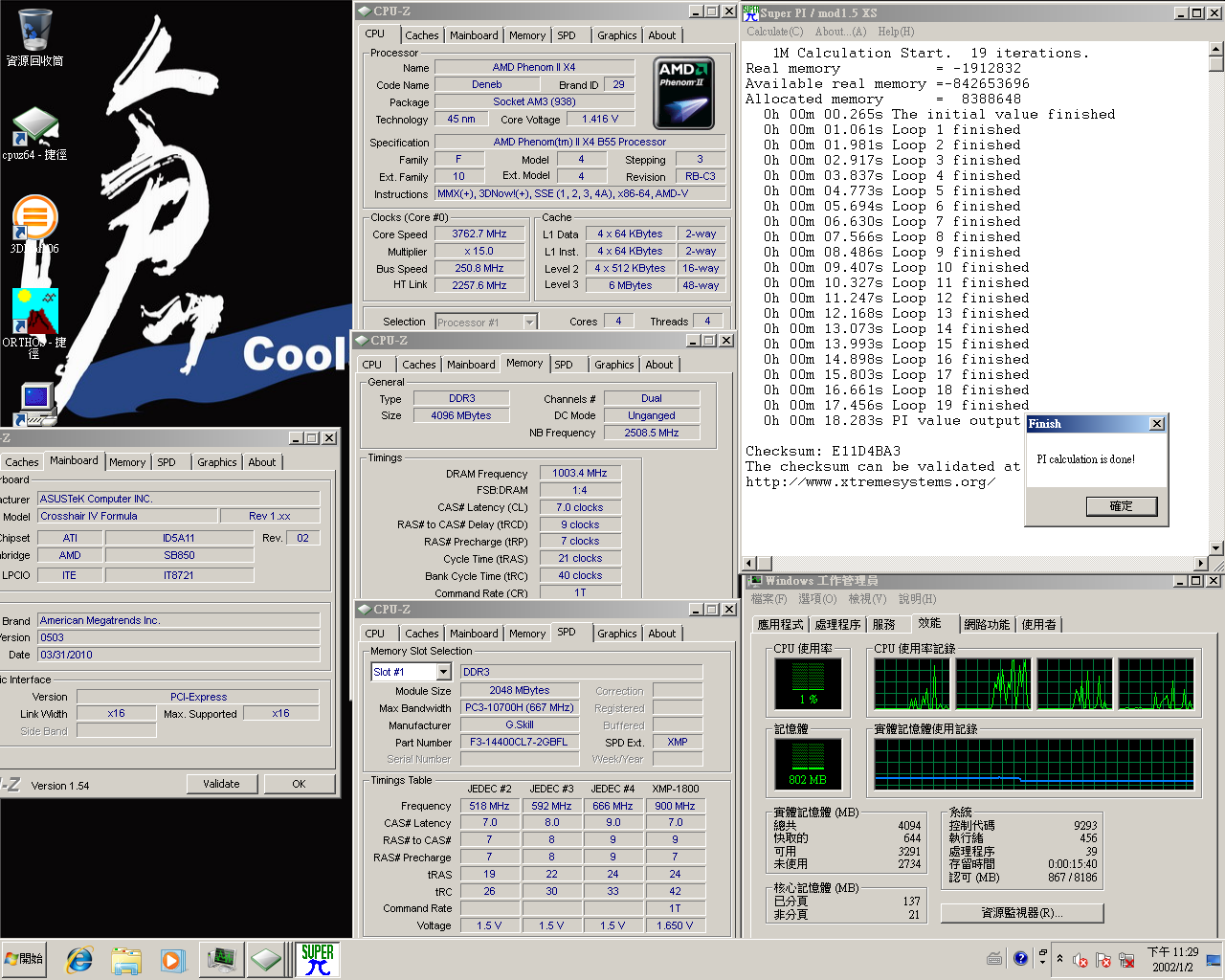
Task: Click Super PI horizontal scrollbar right arrow
Action: [x=1200, y=564]
